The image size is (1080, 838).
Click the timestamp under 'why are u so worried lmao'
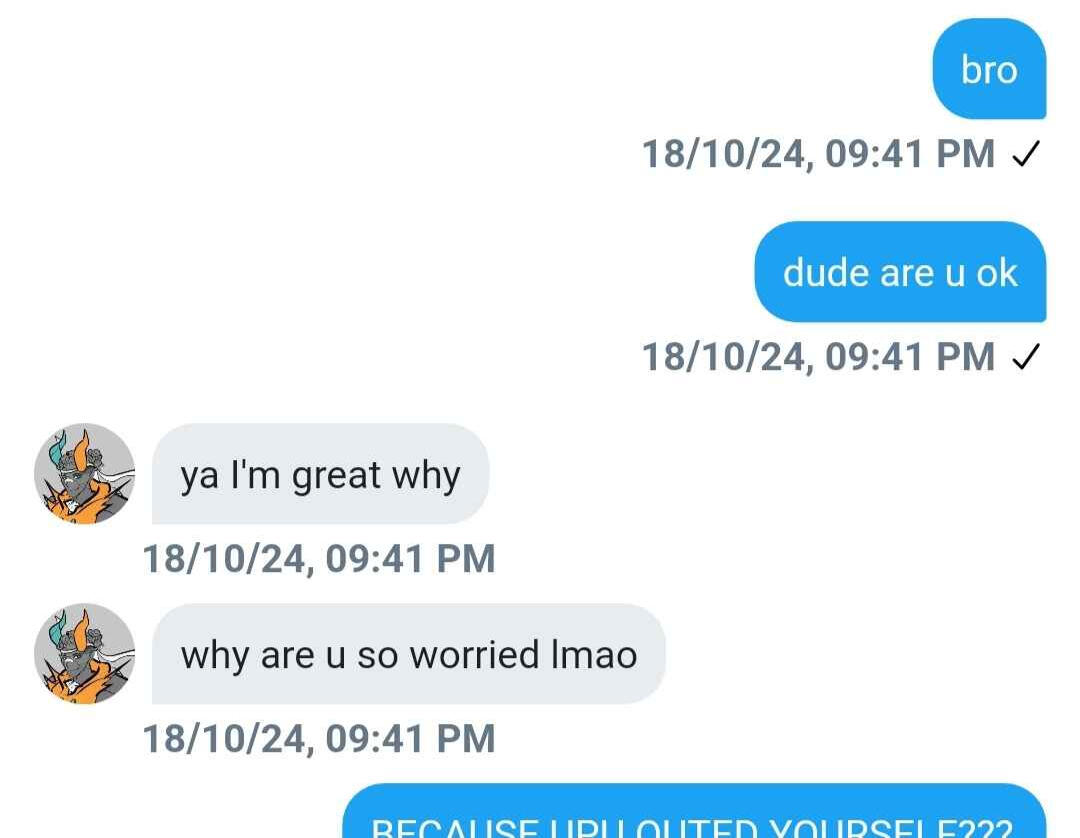(319, 739)
